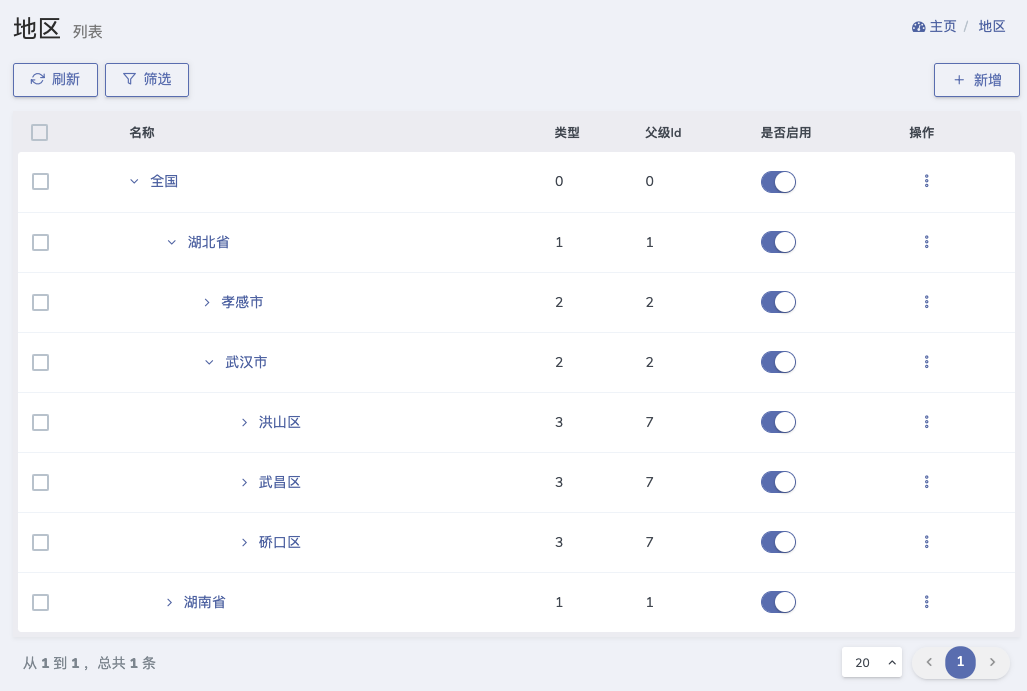This screenshot has height=691, width=1027.
Task: Open actions menu for 硚口区 row
Action: [x=926, y=542]
